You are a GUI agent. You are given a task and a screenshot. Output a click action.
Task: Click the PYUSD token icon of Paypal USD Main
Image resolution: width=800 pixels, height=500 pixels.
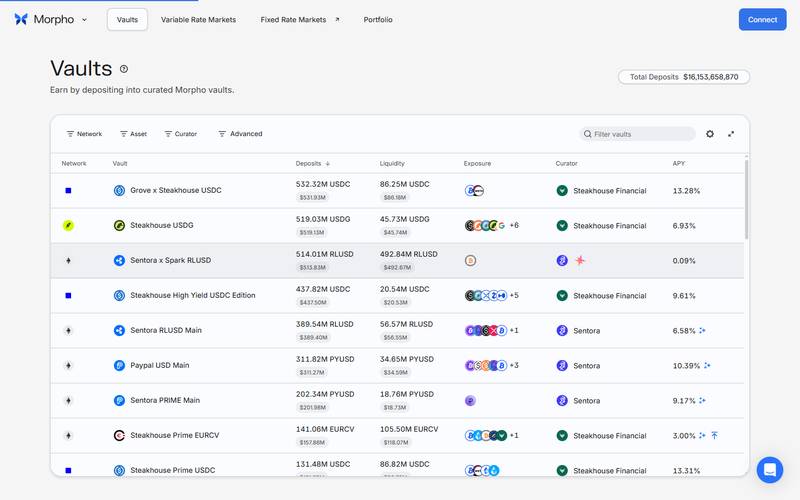coord(119,365)
